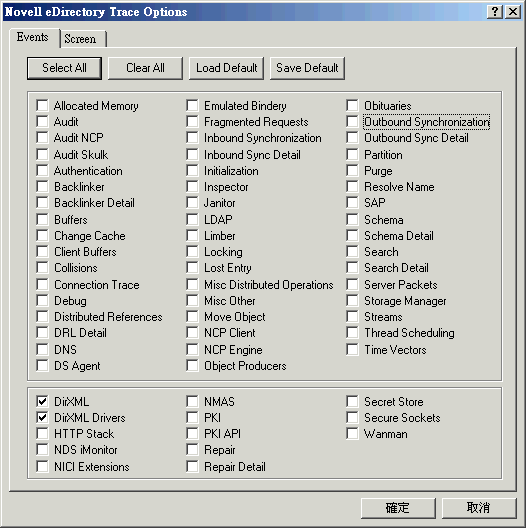526x528 pixels.
Task: Tick the Authentication checkbox
Action: coord(42,171)
